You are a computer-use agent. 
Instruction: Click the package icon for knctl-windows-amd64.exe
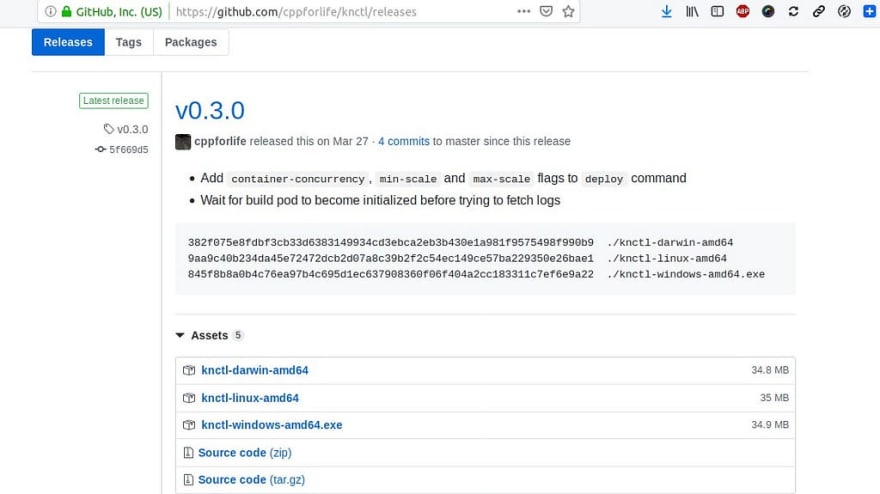[189, 425]
